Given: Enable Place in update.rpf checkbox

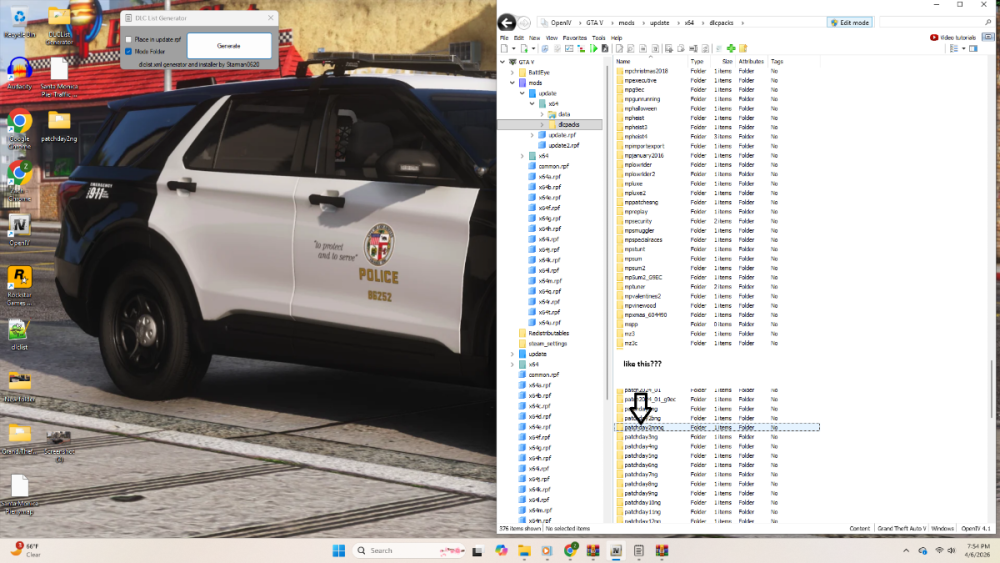Looking at the screenshot, I should (x=129, y=40).
